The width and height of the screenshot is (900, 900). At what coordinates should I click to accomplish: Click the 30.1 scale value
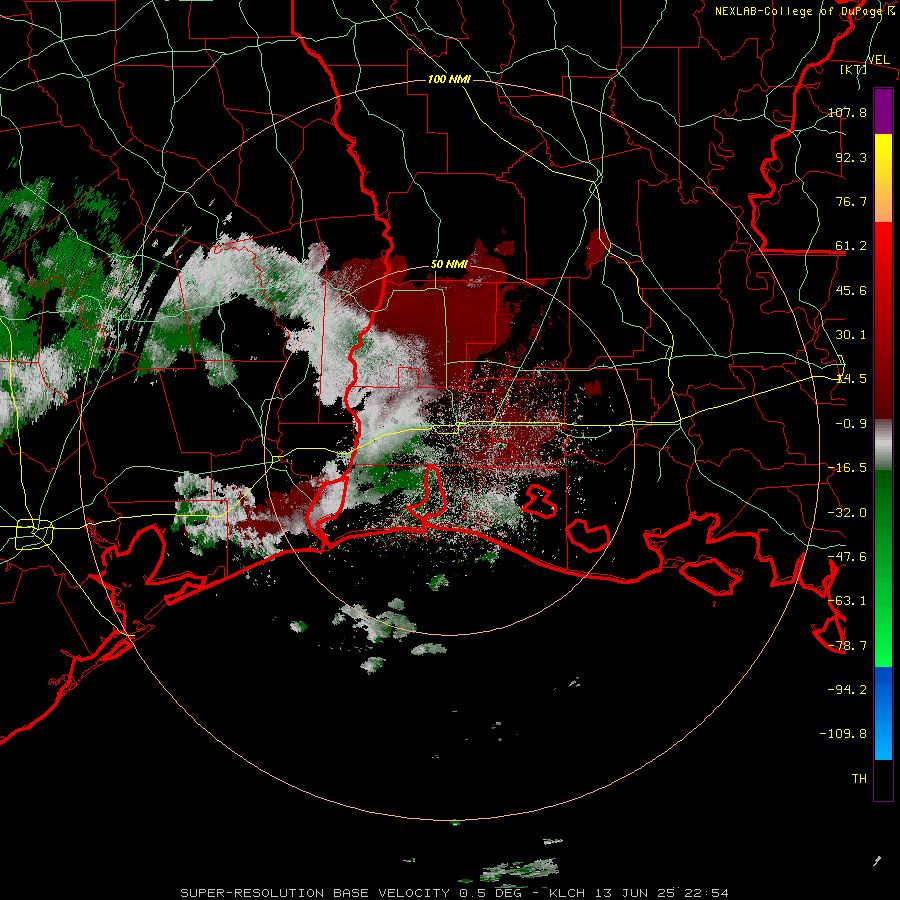point(851,335)
